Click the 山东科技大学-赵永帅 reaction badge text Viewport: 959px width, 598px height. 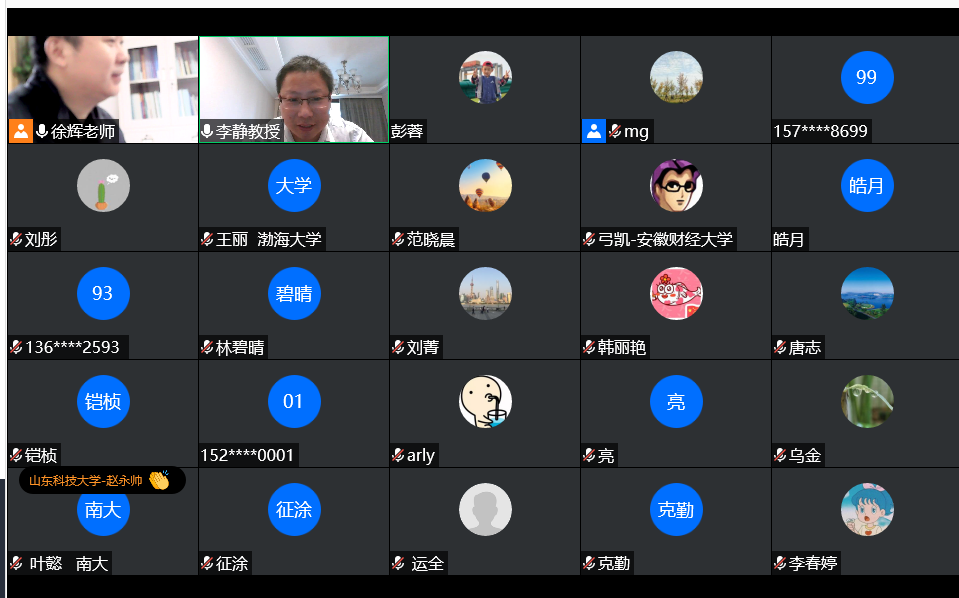click(85, 480)
